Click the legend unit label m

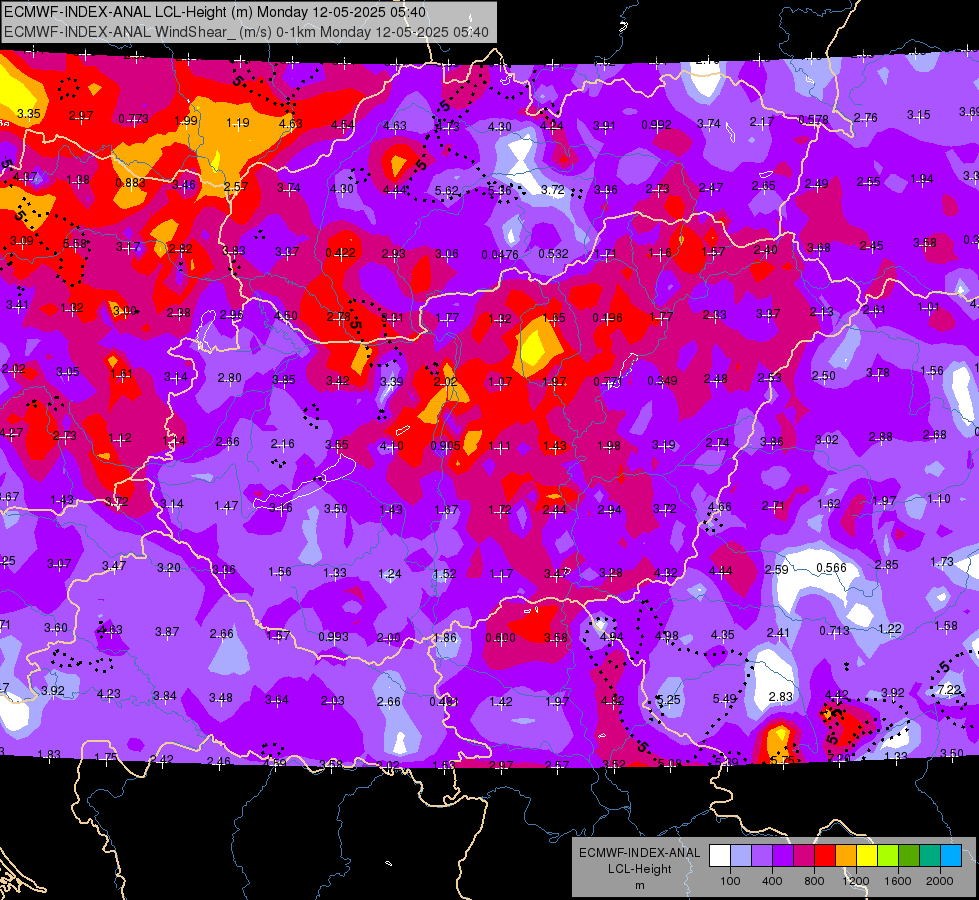(x=640, y=886)
